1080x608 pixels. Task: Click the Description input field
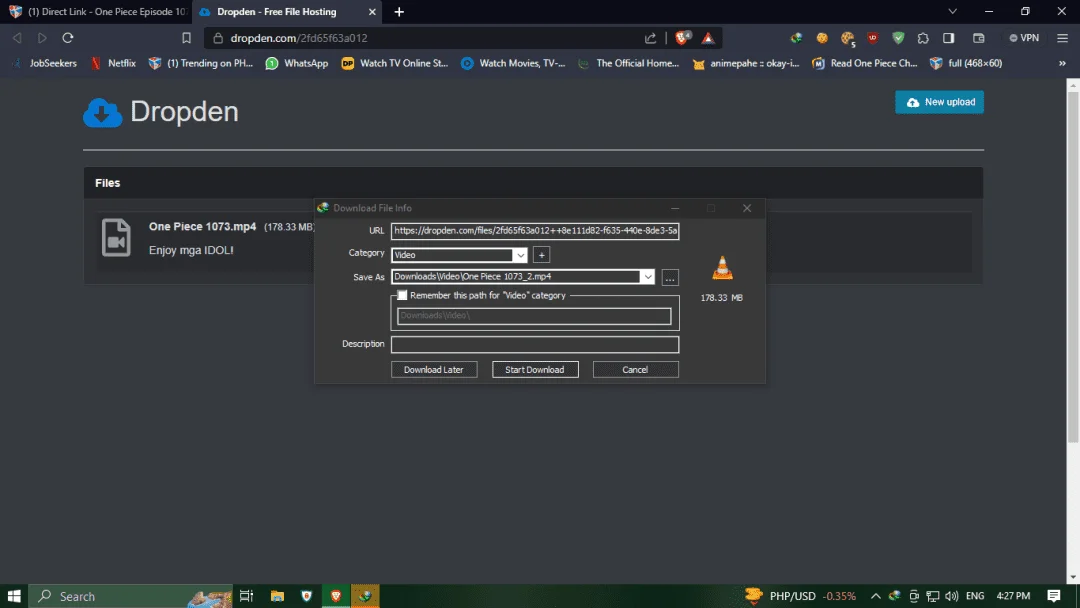click(x=535, y=344)
